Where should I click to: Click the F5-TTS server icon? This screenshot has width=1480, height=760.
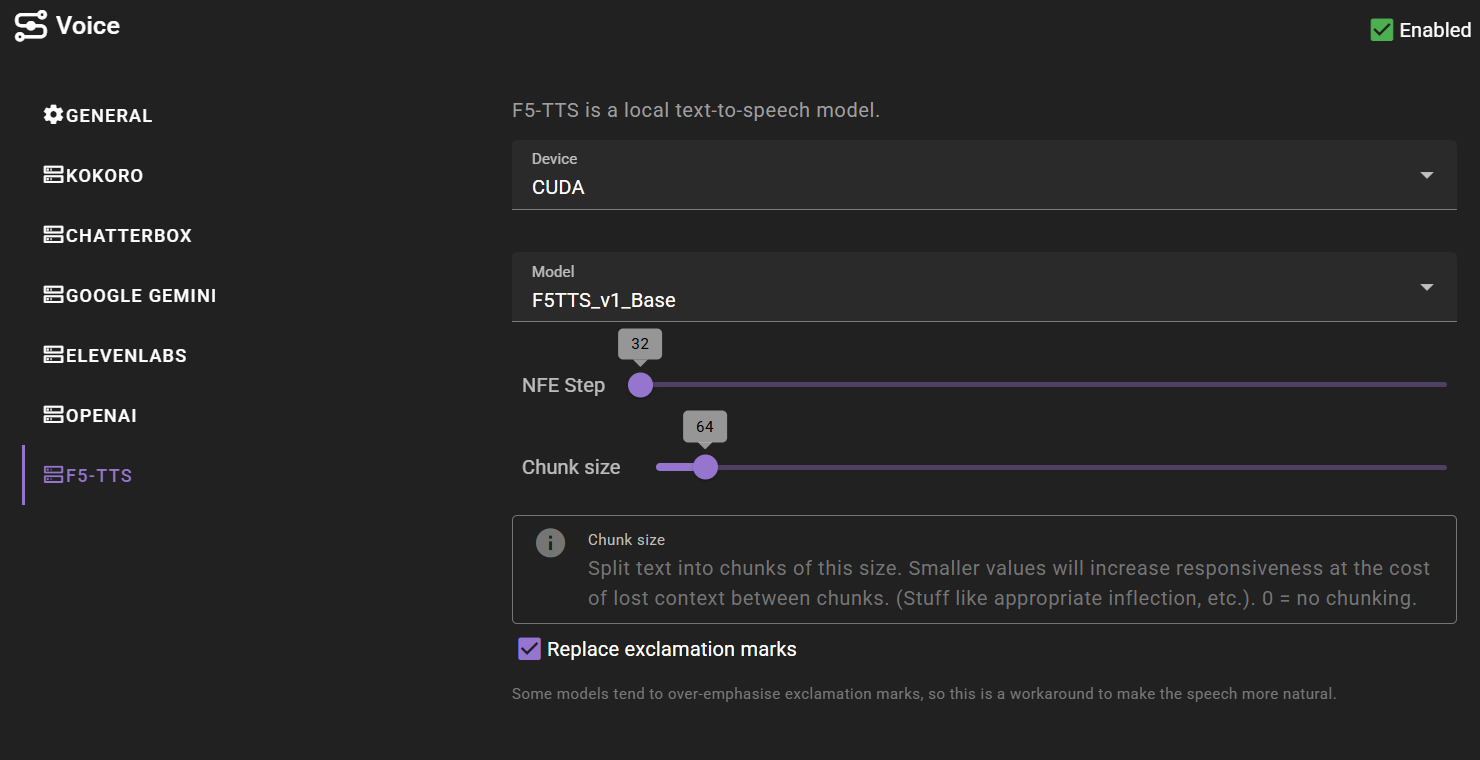coord(53,475)
